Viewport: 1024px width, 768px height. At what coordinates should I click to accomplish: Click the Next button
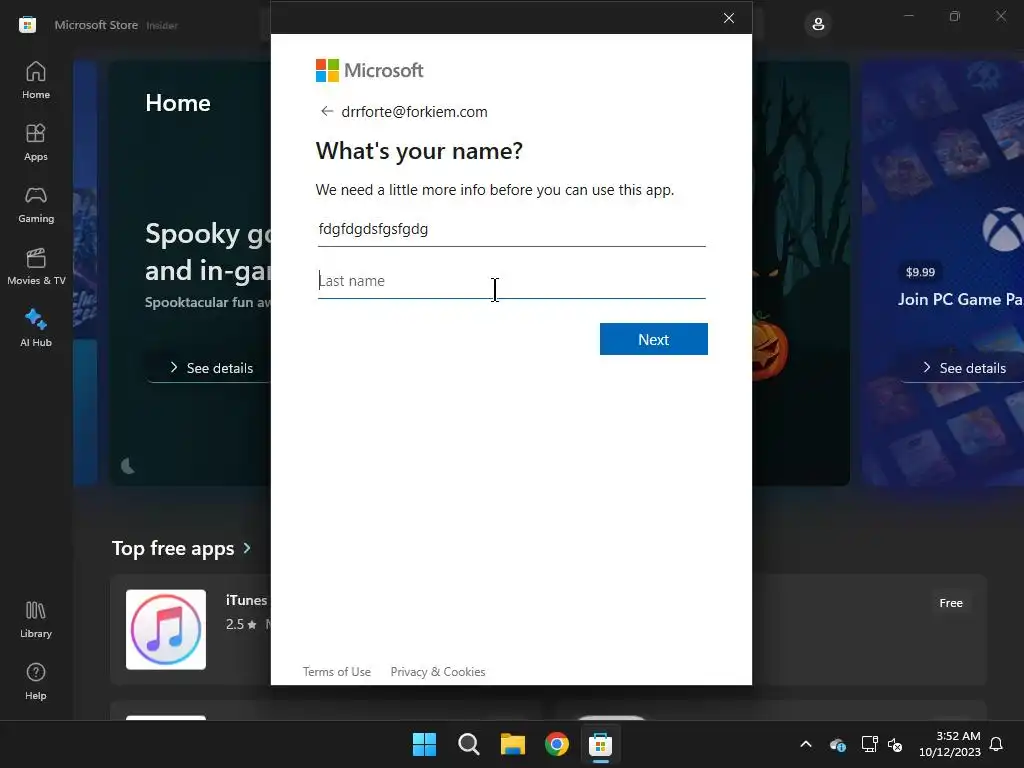click(654, 339)
